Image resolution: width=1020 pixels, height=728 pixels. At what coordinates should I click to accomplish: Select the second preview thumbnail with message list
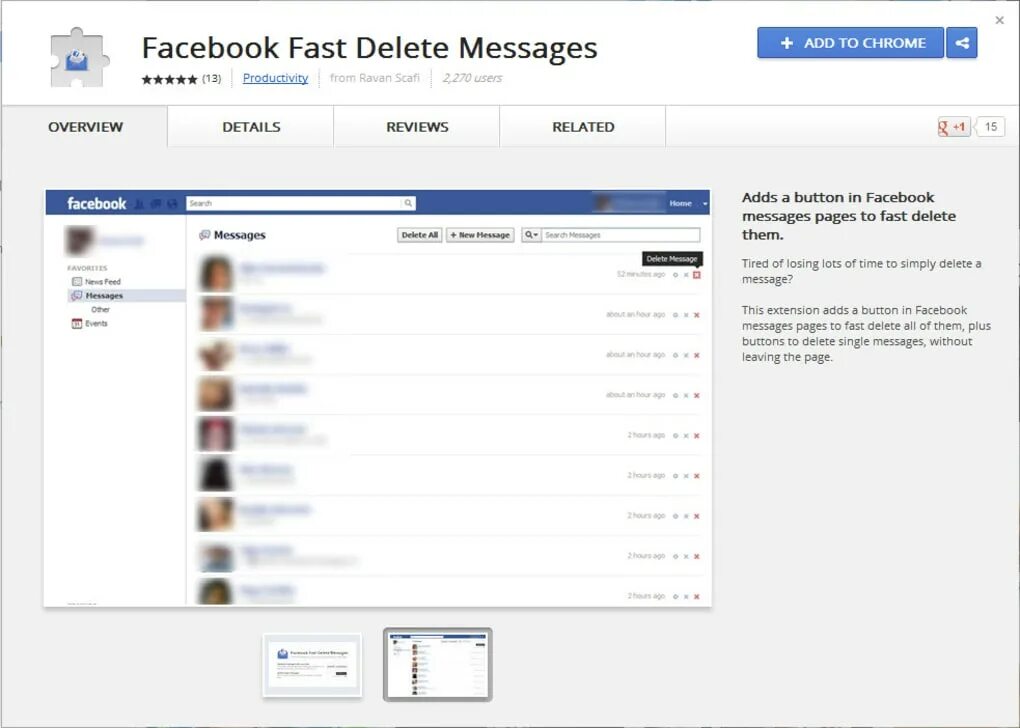pos(438,664)
